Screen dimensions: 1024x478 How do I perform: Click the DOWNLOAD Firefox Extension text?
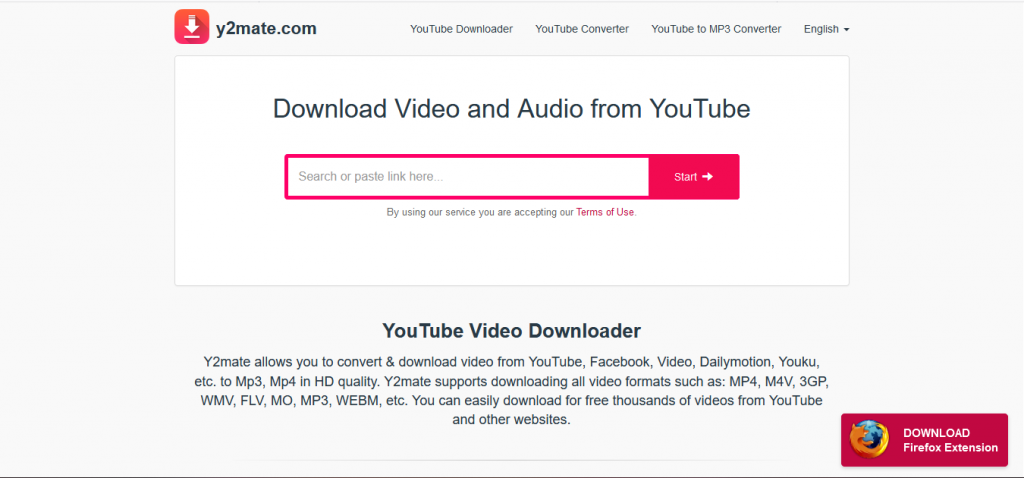(x=950, y=440)
